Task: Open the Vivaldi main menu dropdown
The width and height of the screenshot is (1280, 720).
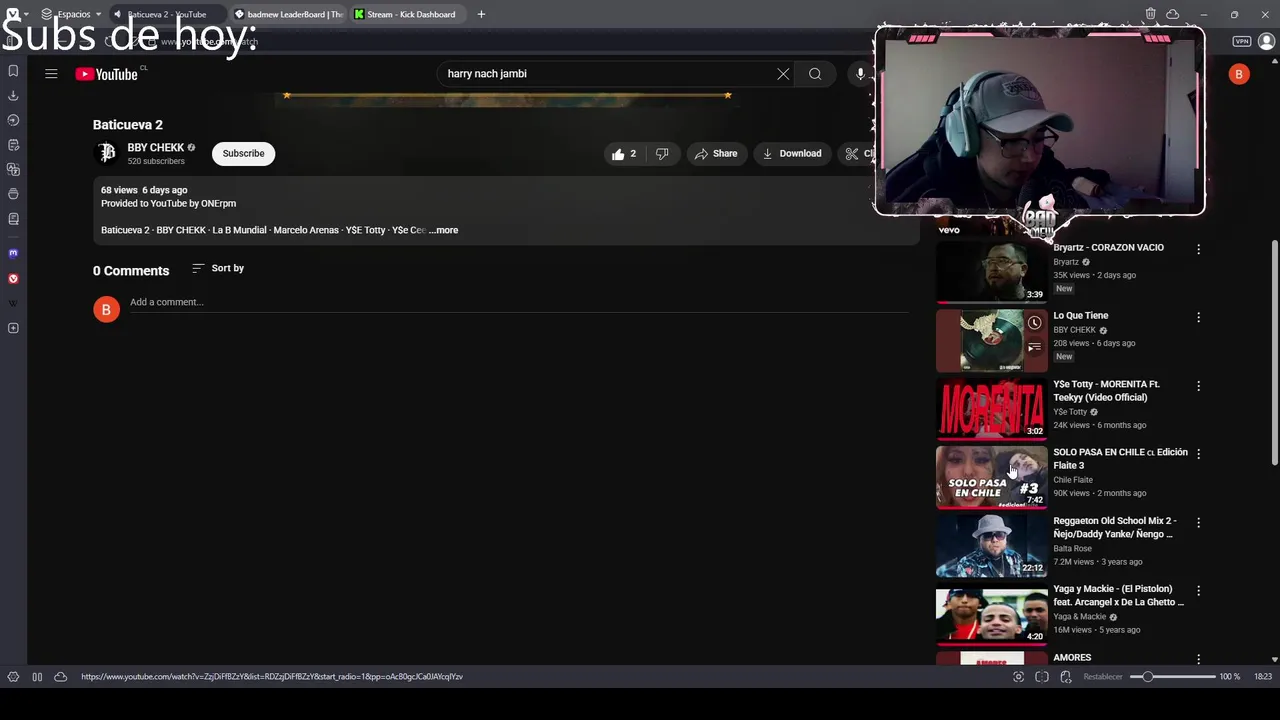Action: click(x=19, y=14)
